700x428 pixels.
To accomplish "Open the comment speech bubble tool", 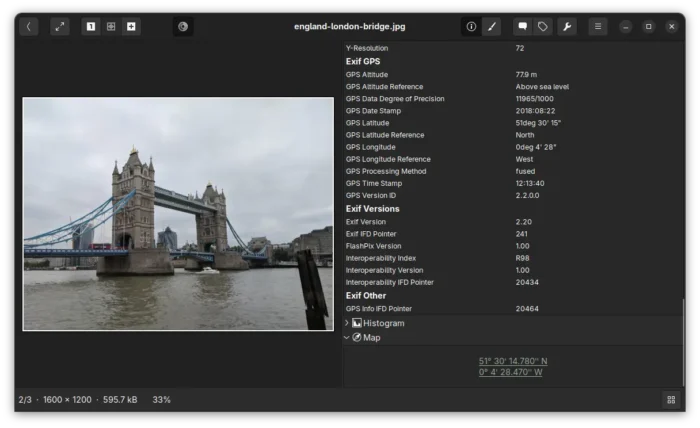I will click(x=522, y=26).
